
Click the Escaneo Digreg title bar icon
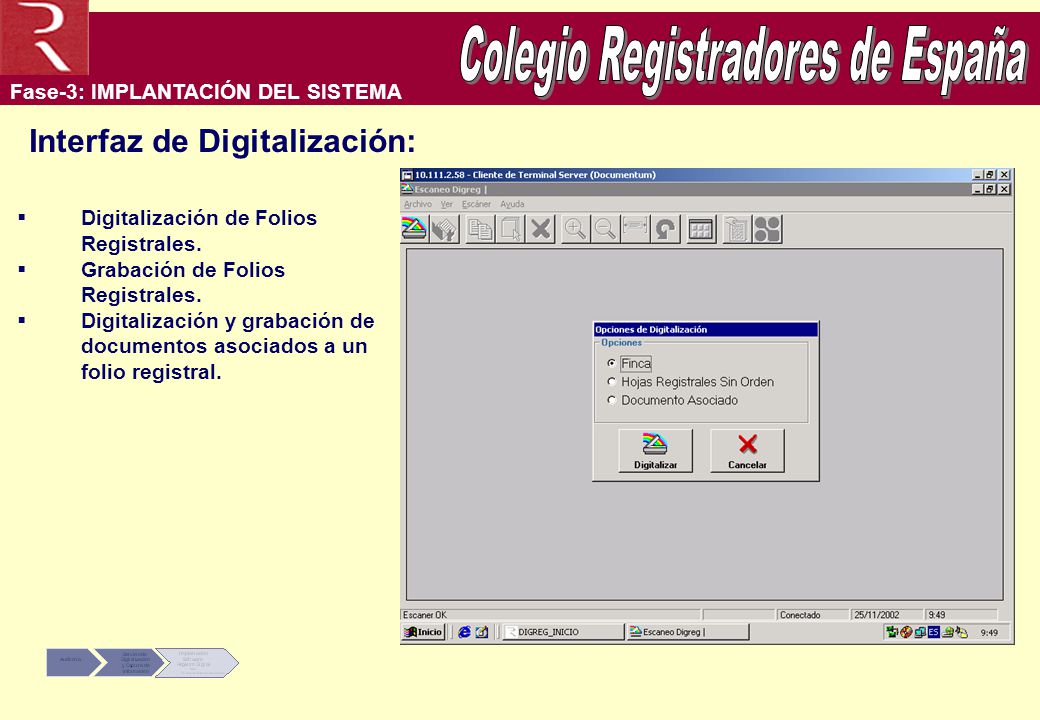click(x=407, y=189)
